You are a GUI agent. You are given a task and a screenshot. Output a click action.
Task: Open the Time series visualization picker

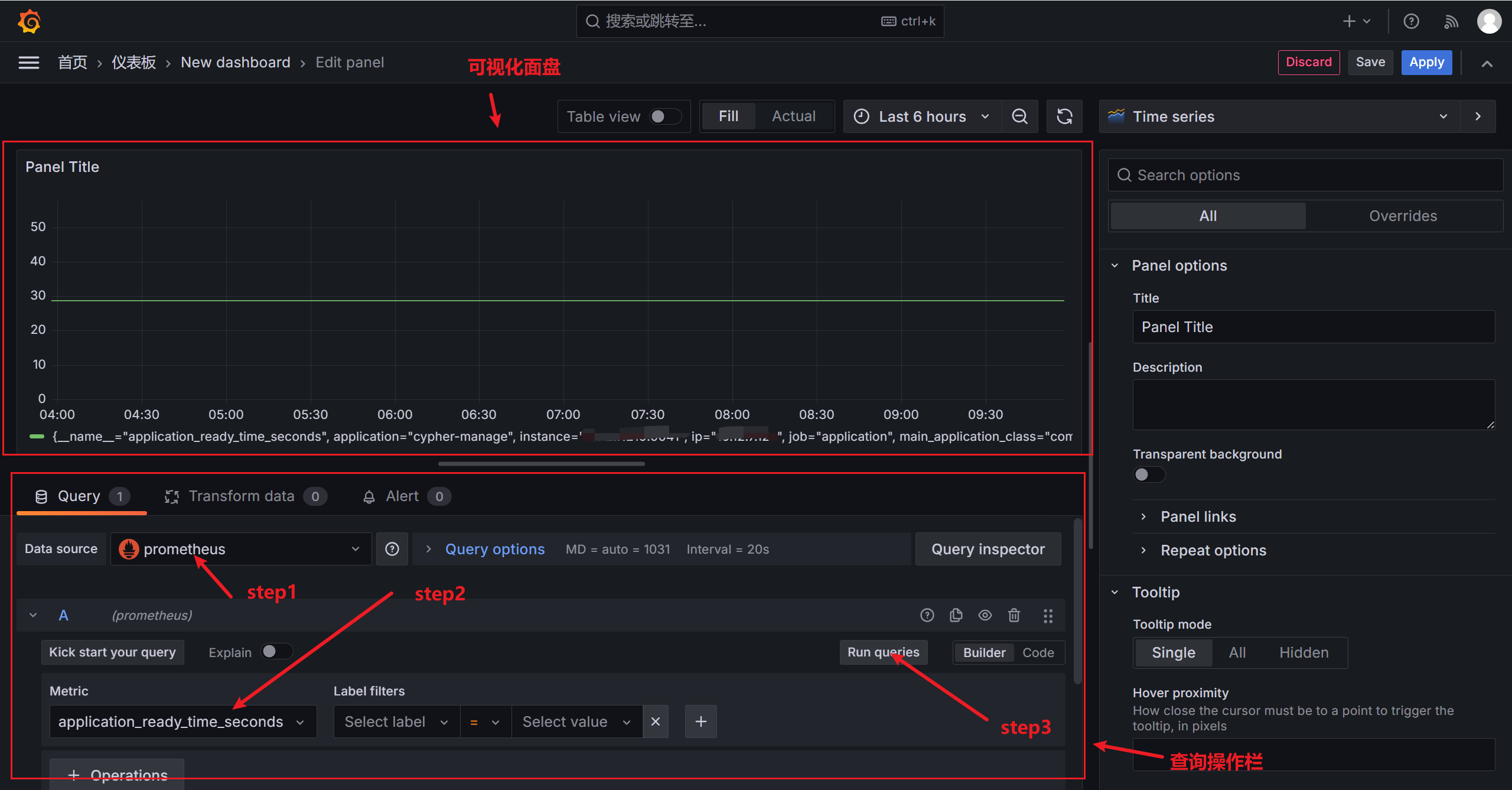1279,116
